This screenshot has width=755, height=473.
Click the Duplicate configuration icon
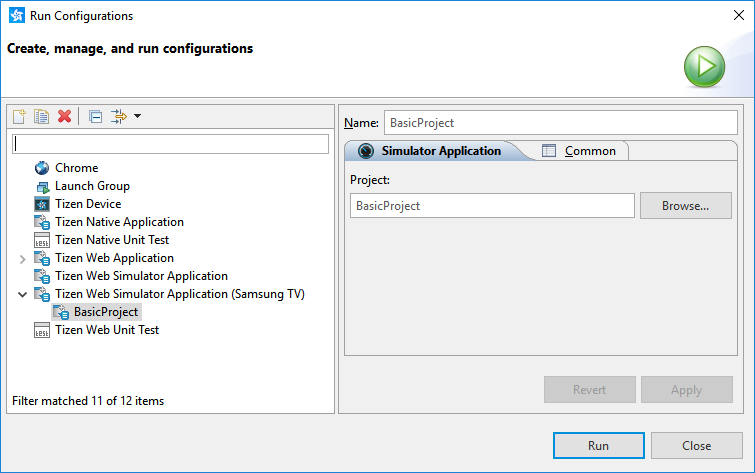(41, 116)
